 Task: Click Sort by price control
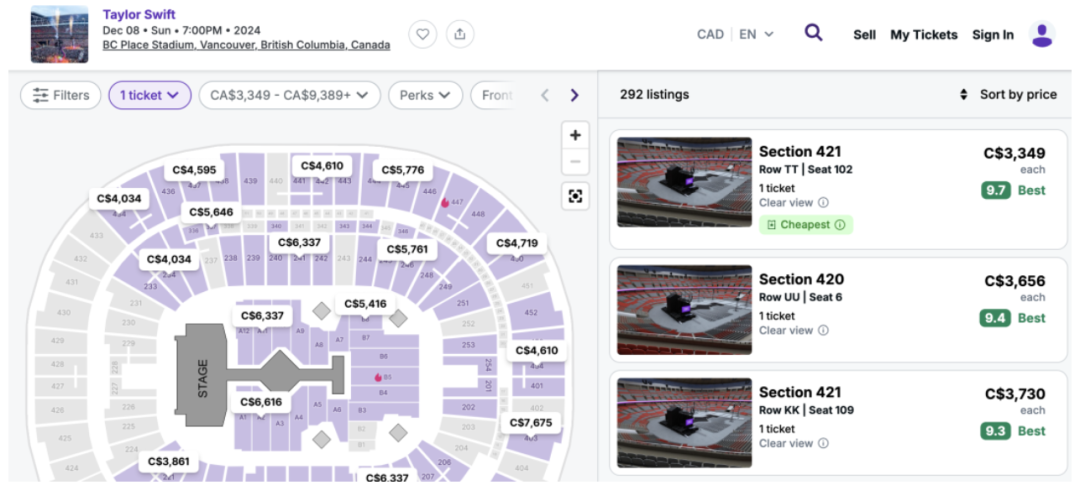(x=1008, y=94)
